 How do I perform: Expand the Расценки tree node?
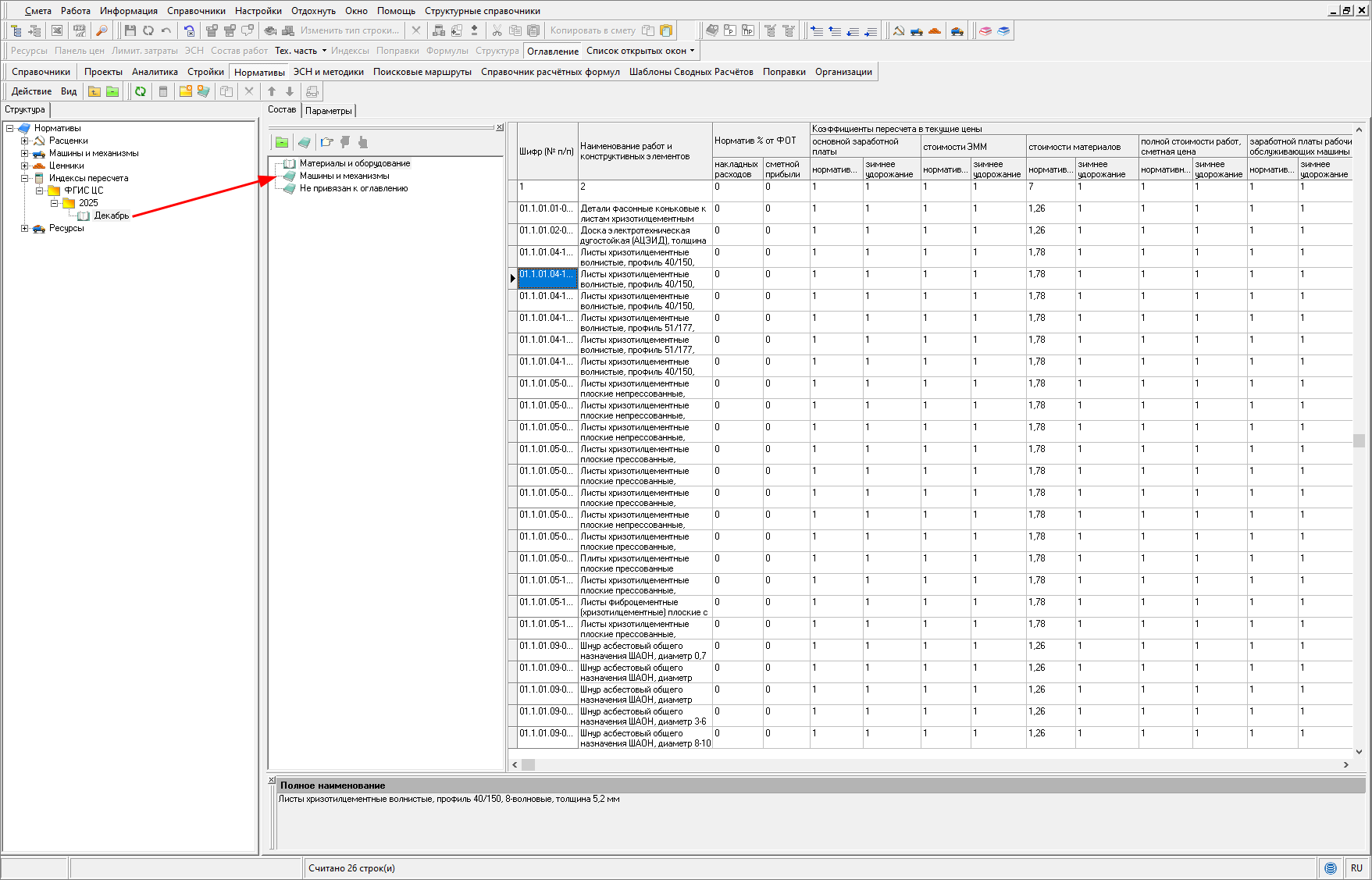point(24,141)
